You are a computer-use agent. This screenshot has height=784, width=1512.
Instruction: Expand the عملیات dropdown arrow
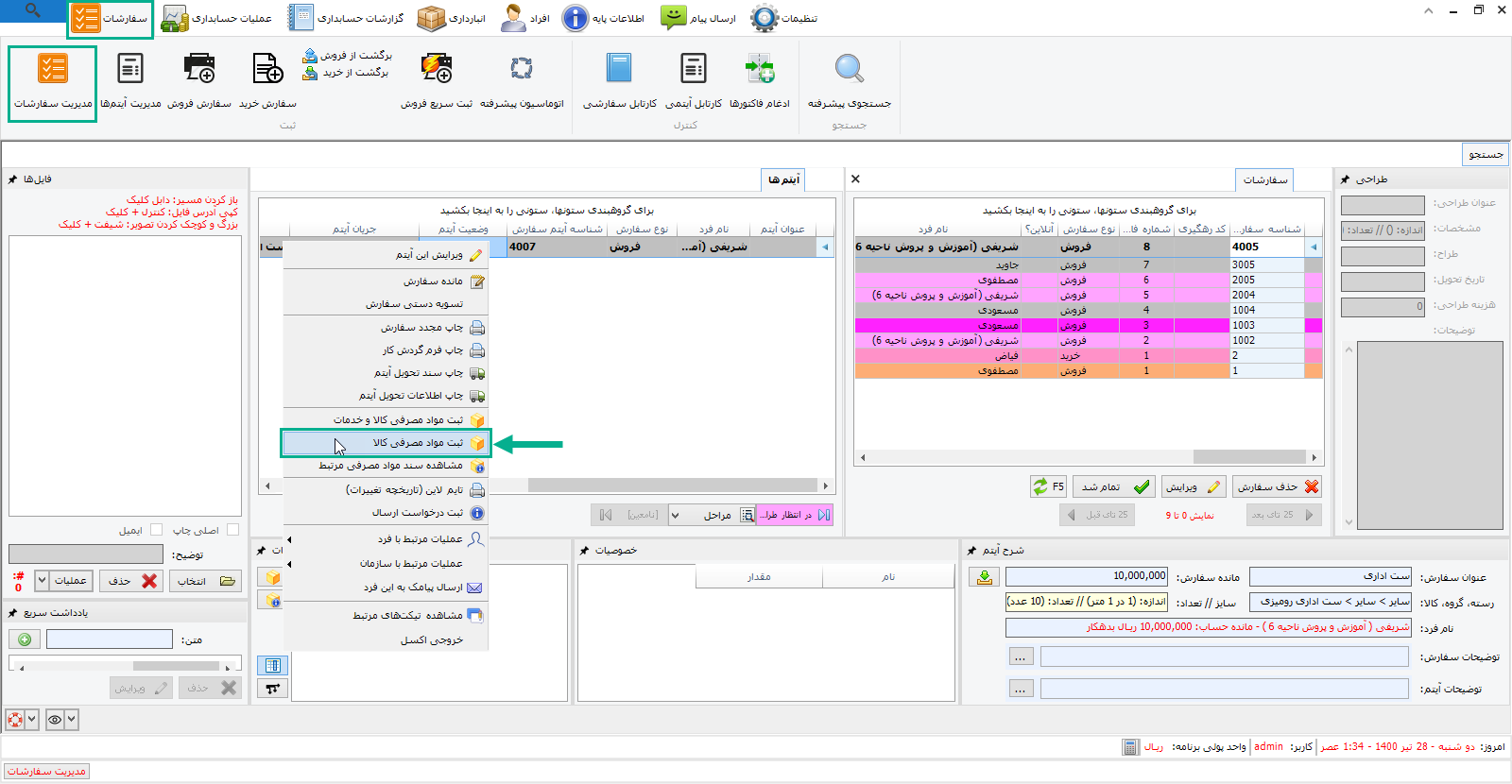click(x=43, y=581)
